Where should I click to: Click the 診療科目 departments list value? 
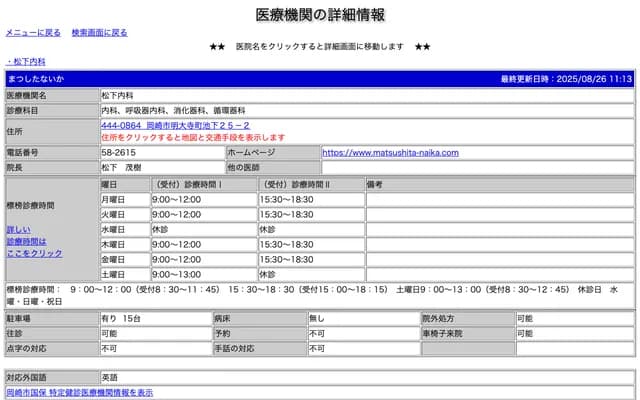coord(173,110)
